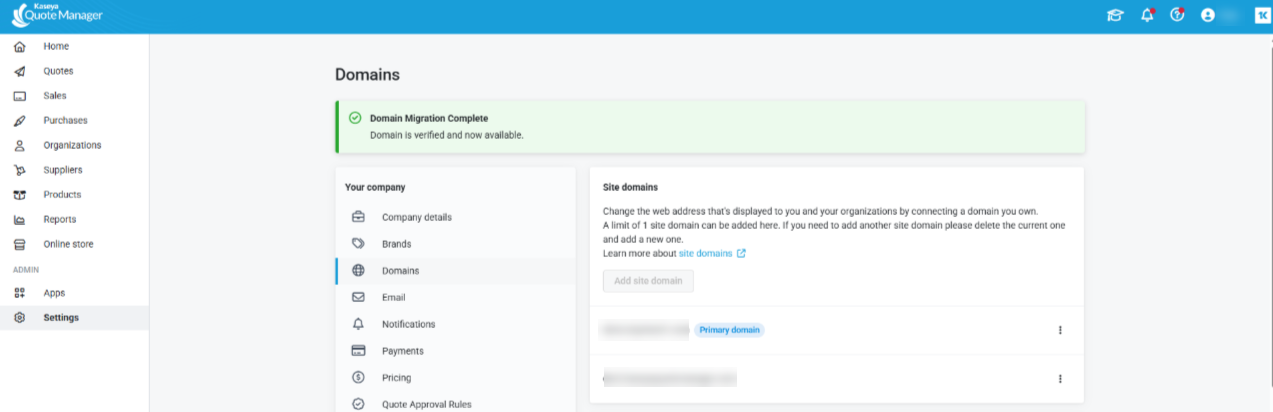Click the Domain Migration Complete checkmark icon

click(355, 118)
